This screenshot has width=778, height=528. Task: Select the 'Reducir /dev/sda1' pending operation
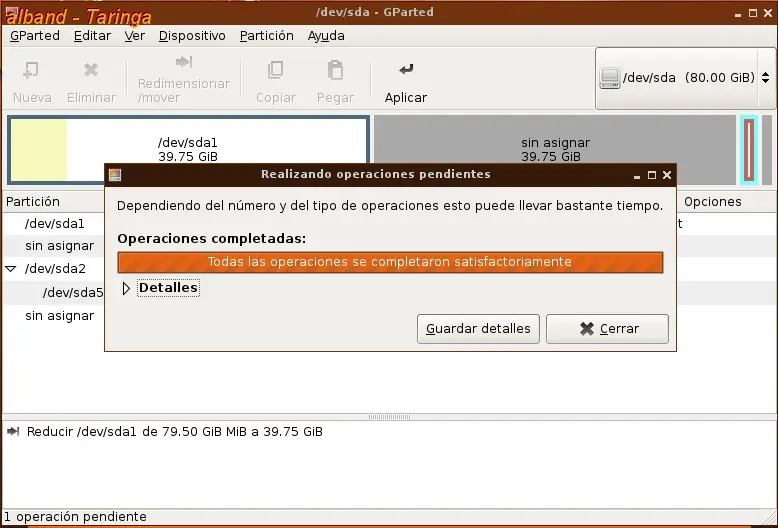click(175, 432)
